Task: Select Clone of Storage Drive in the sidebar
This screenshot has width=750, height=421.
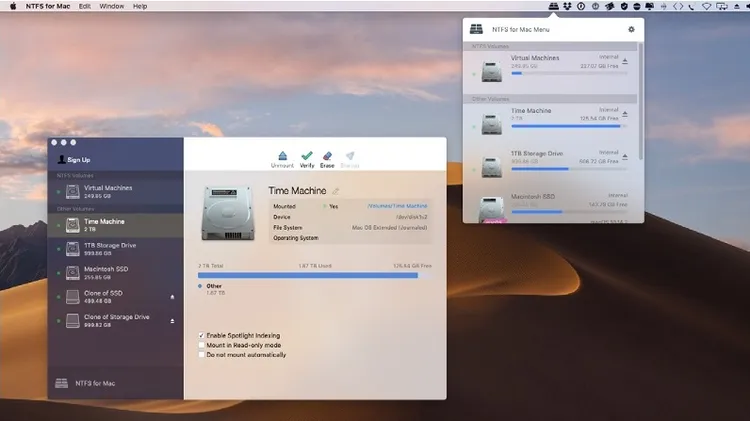Action: click(115, 321)
